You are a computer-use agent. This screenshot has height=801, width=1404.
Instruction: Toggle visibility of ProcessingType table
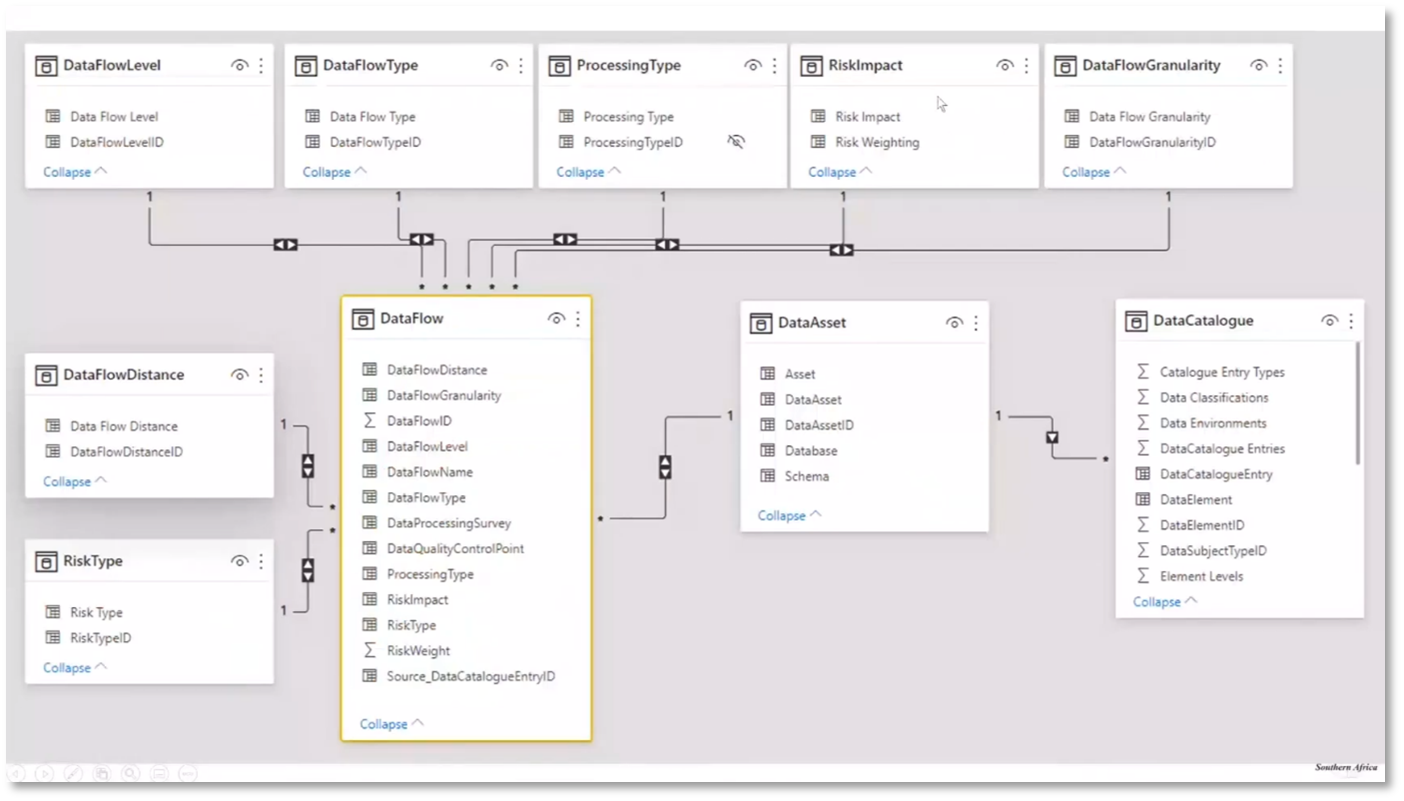click(x=753, y=66)
